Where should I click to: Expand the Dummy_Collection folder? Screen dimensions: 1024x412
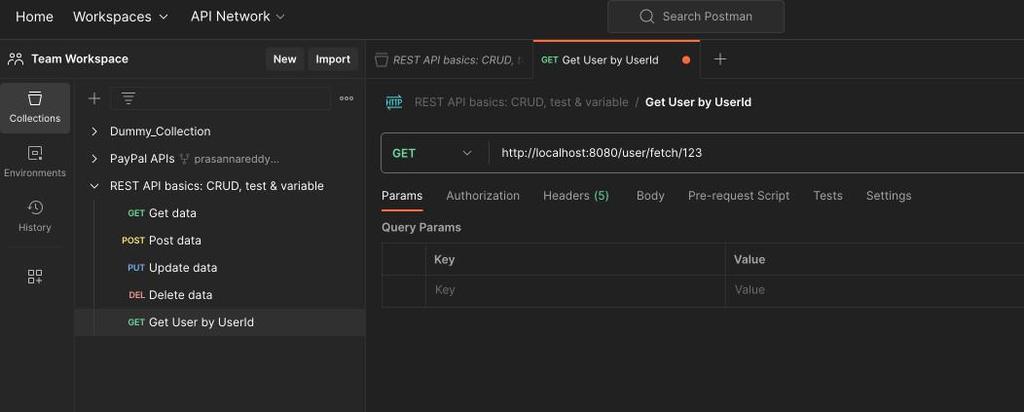click(x=95, y=131)
